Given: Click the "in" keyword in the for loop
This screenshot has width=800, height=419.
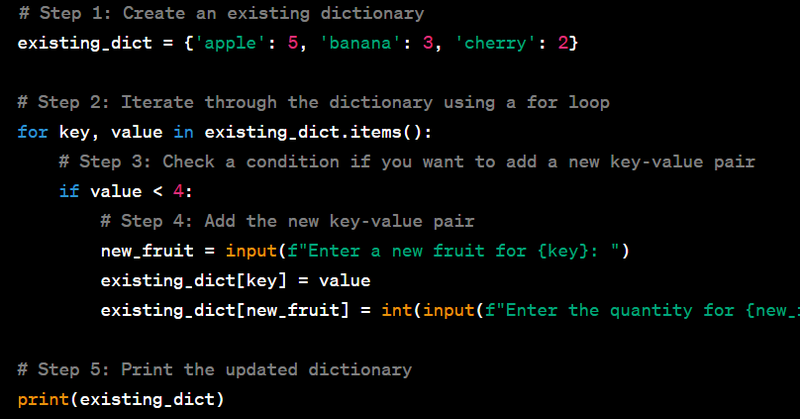Looking at the screenshot, I should coord(183,133).
